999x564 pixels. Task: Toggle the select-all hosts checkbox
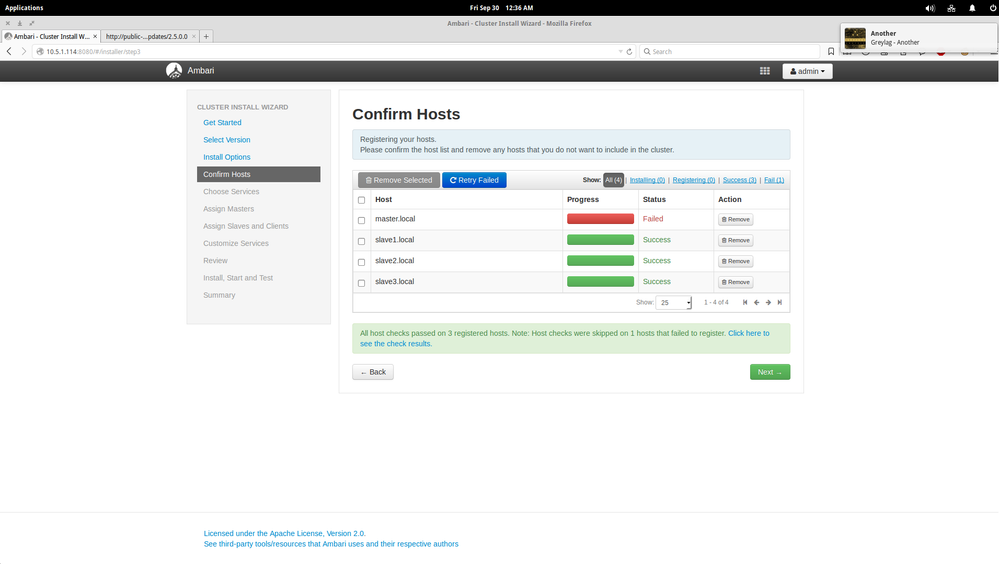(361, 200)
